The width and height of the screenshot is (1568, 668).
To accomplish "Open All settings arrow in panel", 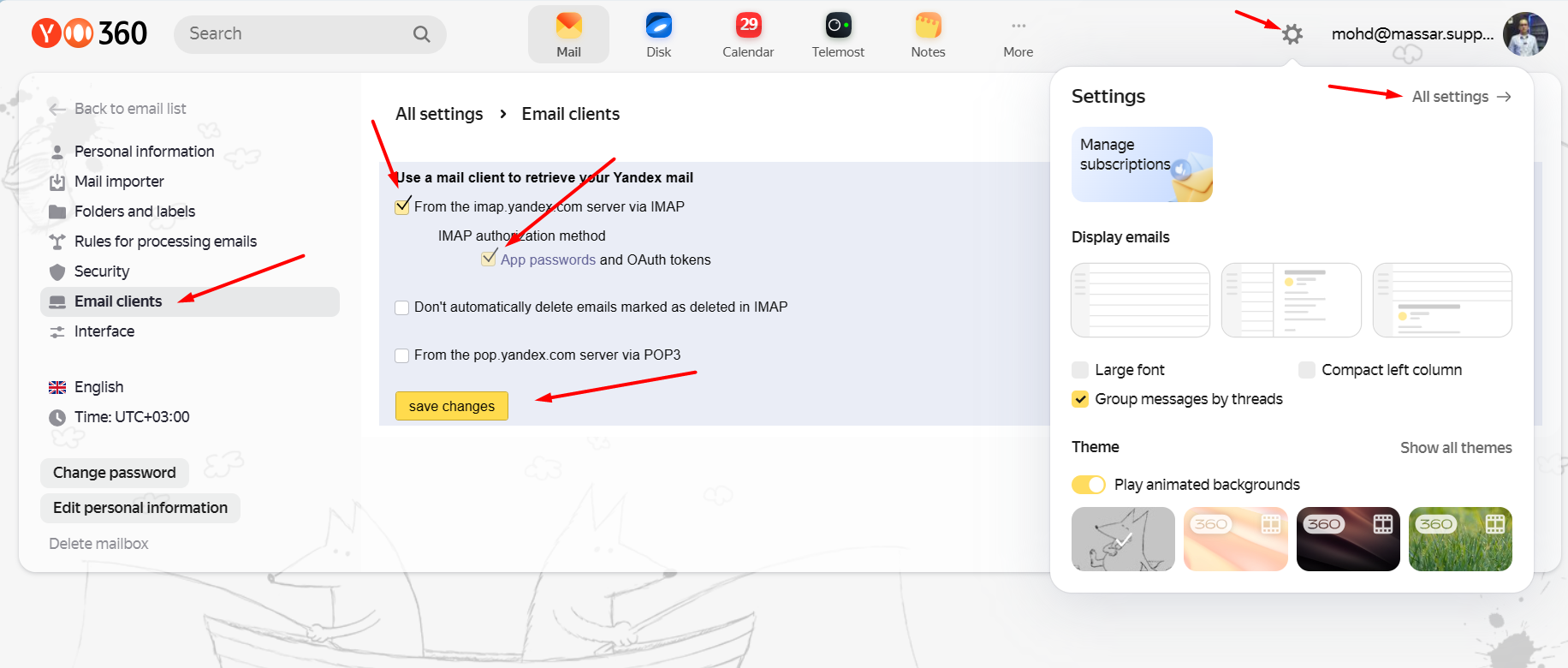I will point(1462,97).
